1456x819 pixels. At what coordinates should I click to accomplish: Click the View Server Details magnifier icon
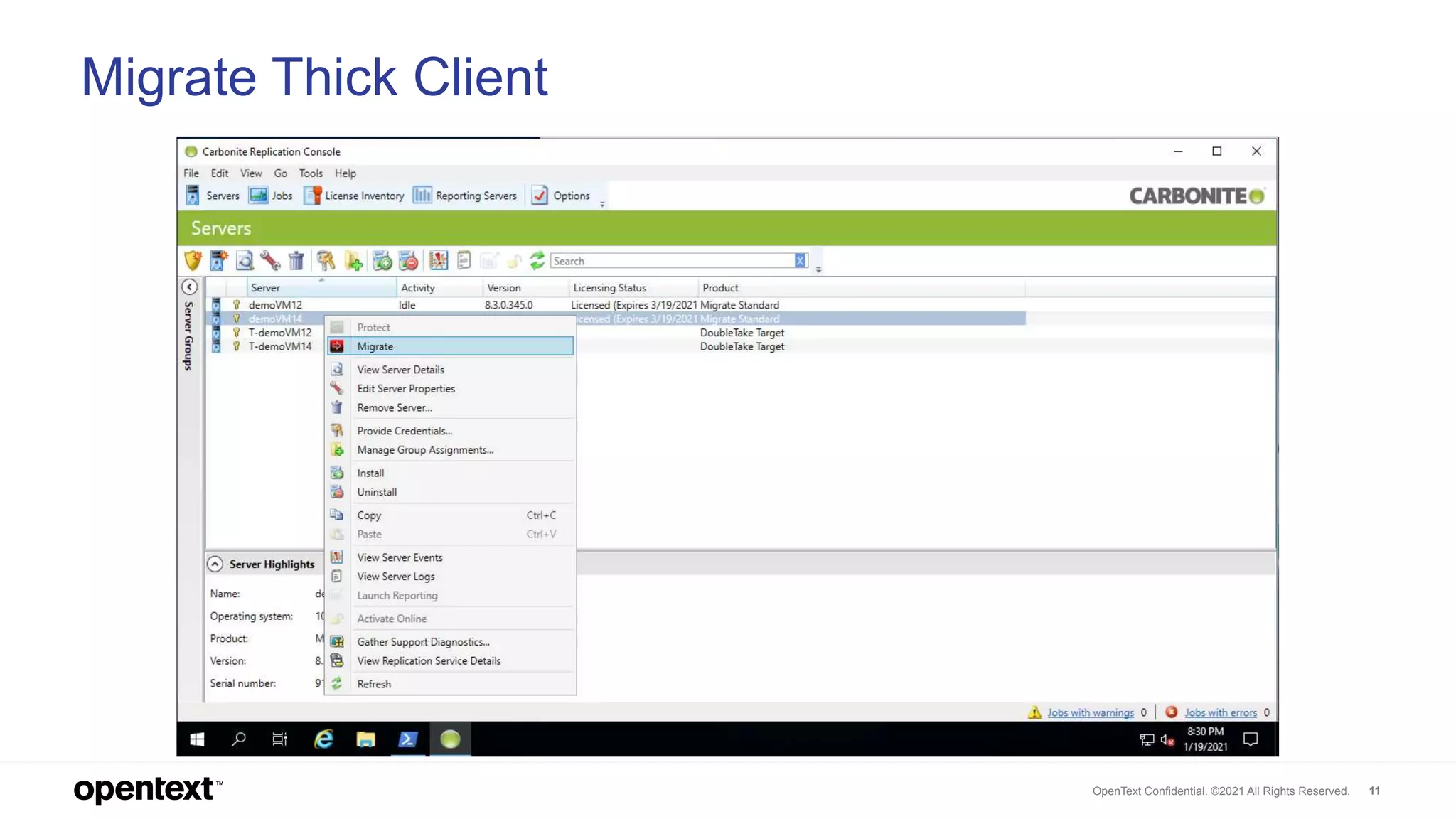pos(245,261)
